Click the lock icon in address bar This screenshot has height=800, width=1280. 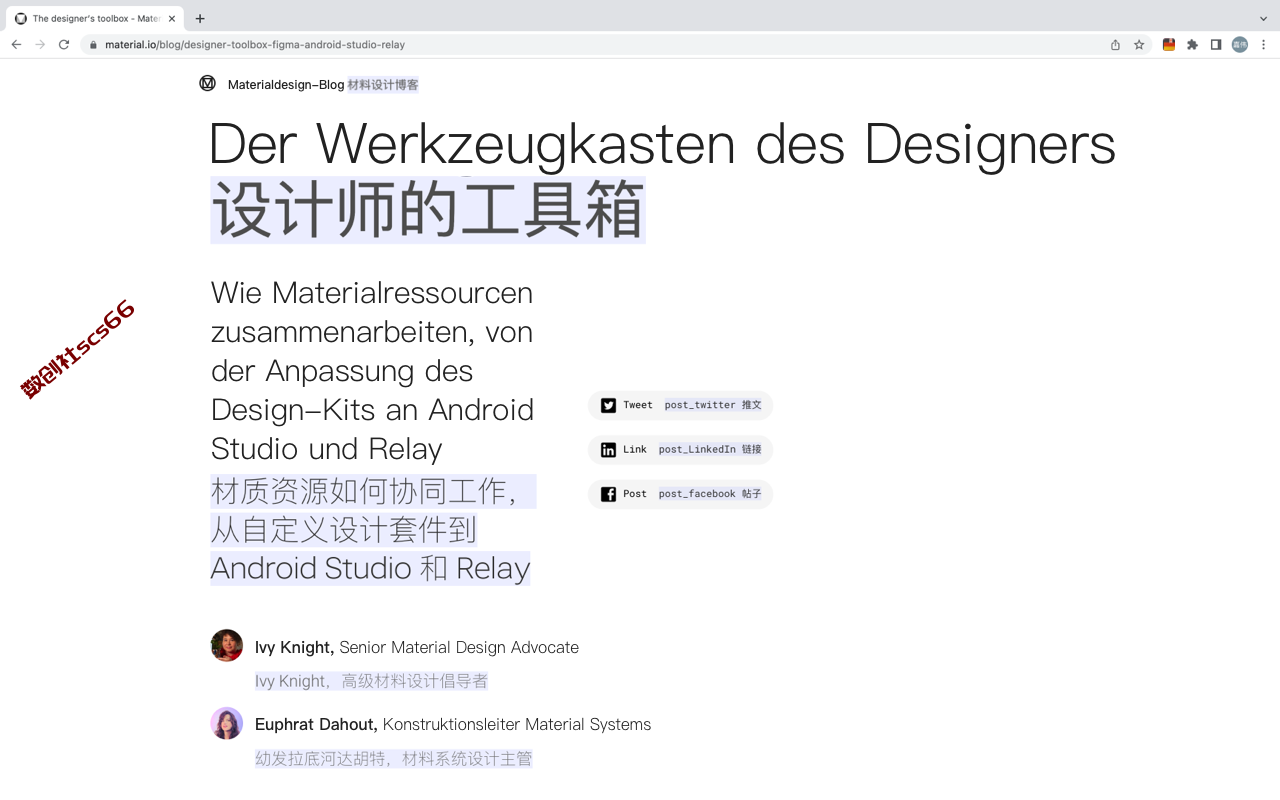[93, 45]
